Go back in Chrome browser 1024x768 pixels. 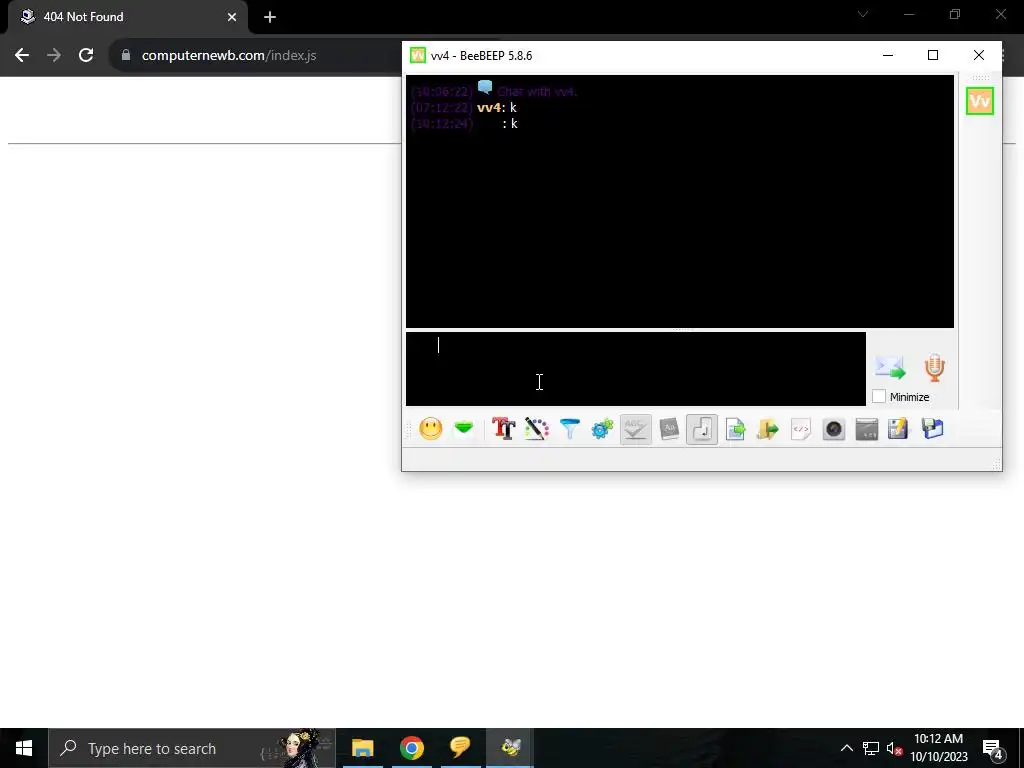pyautogui.click(x=22, y=55)
